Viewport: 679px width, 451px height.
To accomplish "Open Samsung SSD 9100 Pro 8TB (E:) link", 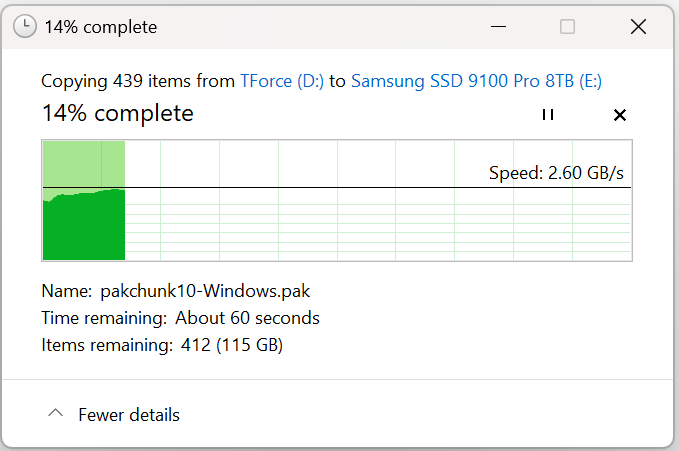I will point(476,81).
